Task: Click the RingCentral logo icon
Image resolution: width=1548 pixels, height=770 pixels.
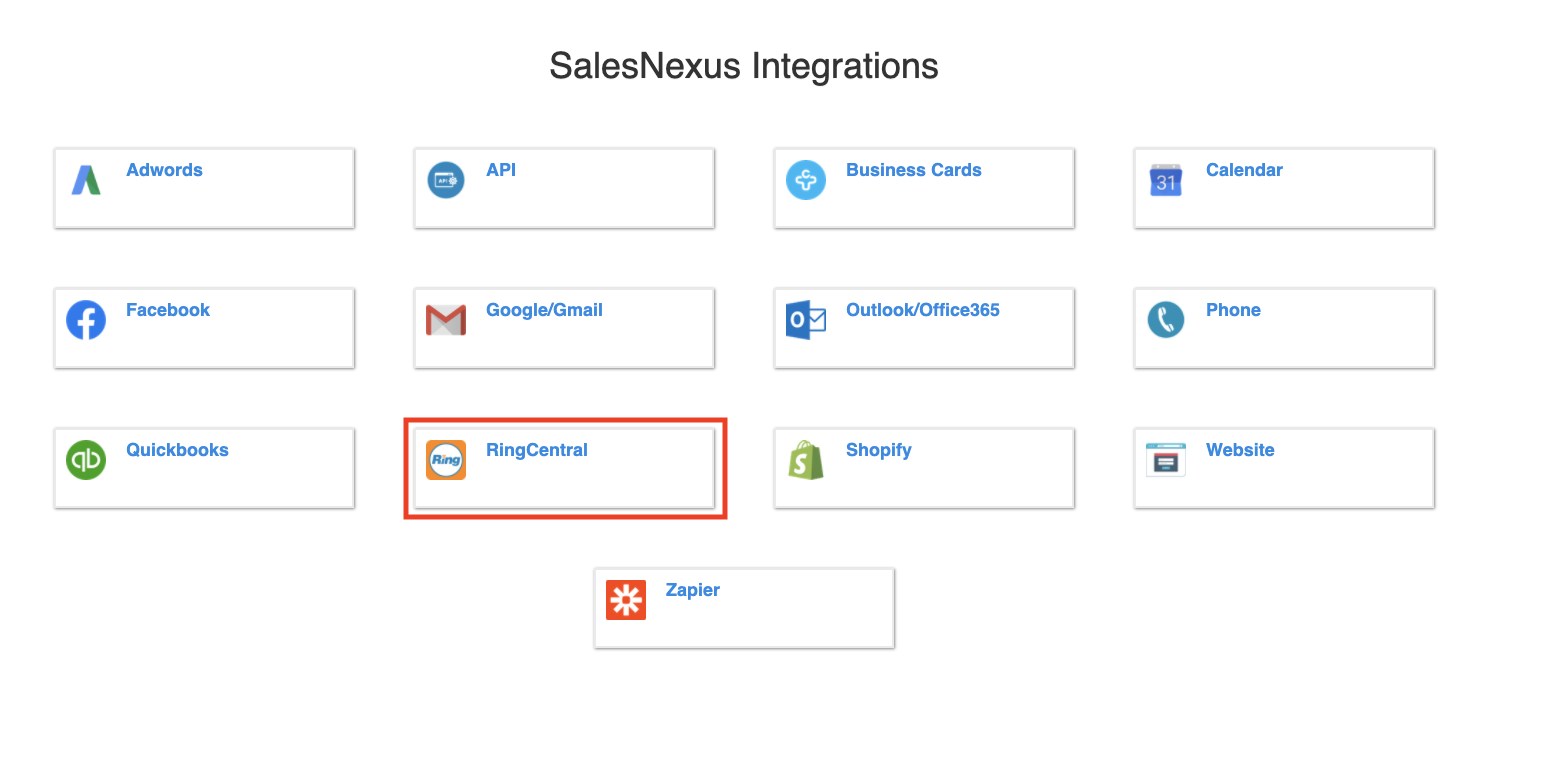Action: tap(446, 460)
